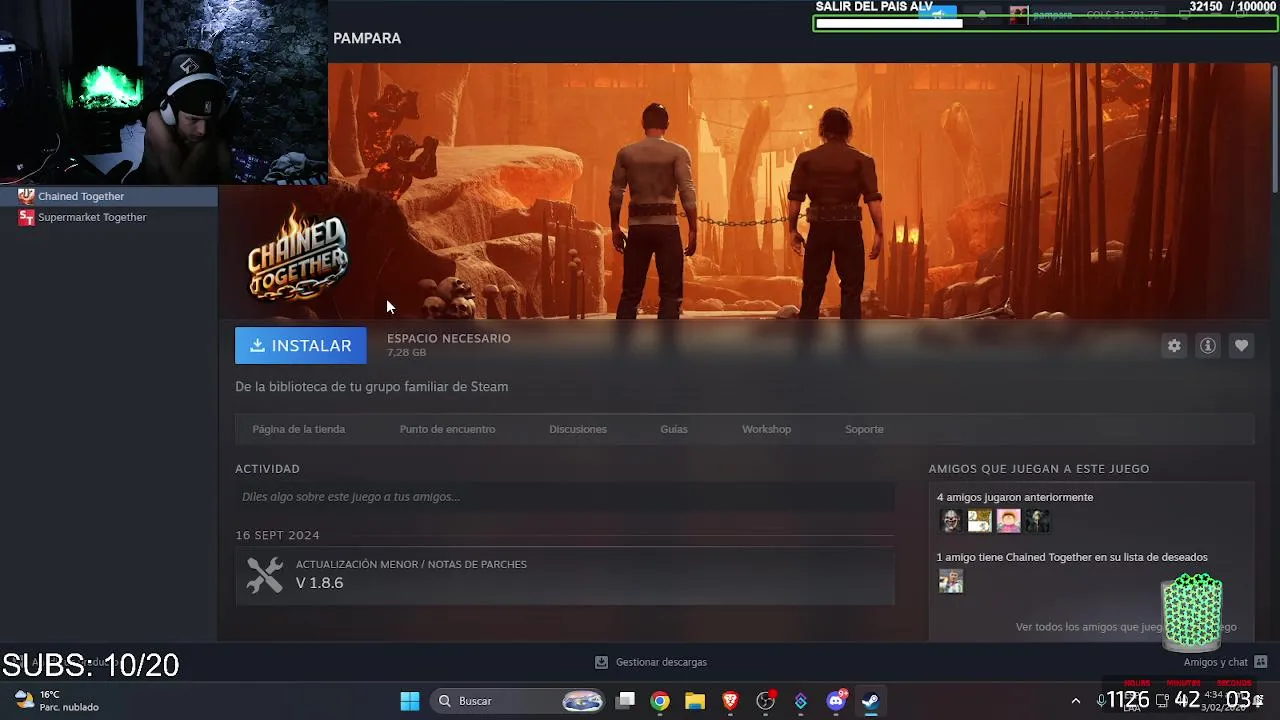The width and height of the screenshot is (1280, 720).
Task: Open Gestionar descargas
Action: (x=651, y=662)
